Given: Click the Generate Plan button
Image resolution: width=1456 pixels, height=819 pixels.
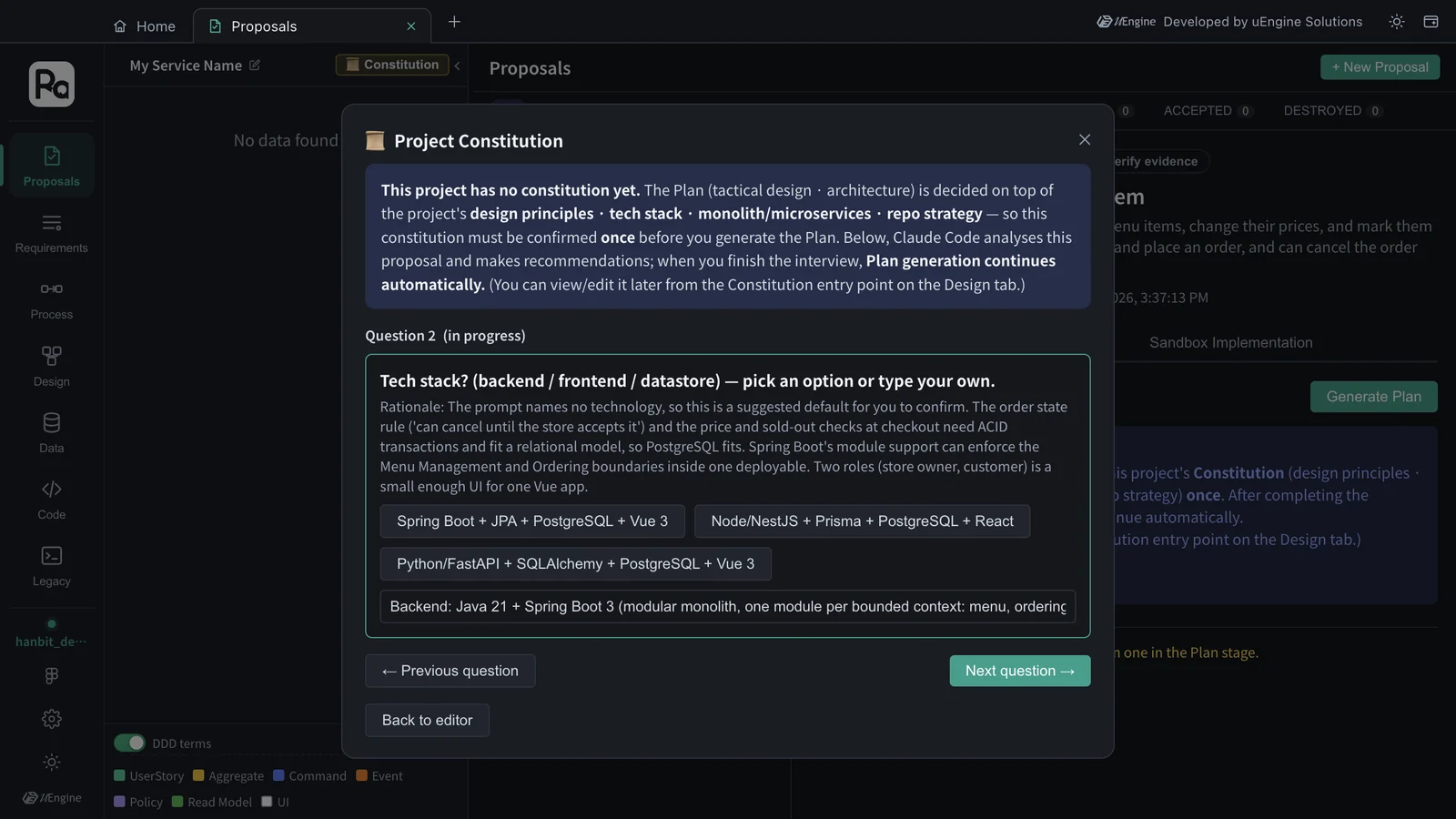Looking at the screenshot, I should 1373,397.
